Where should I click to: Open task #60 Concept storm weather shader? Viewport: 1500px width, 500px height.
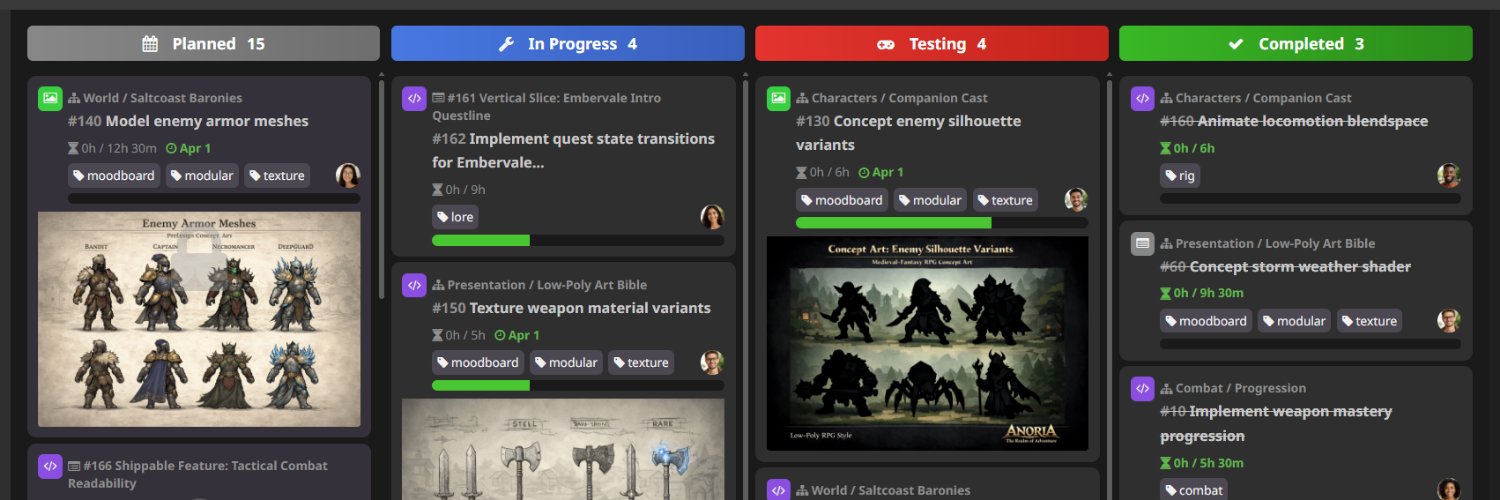coord(1285,266)
